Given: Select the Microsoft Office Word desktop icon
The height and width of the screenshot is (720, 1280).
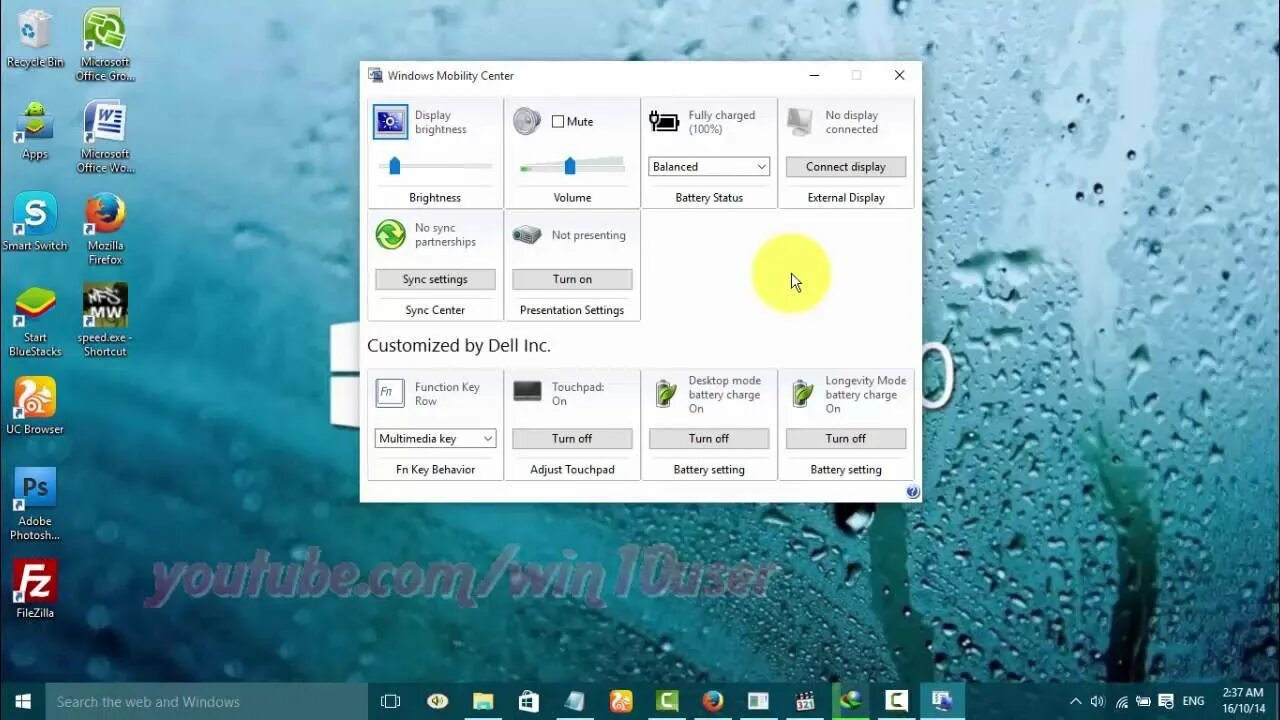Looking at the screenshot, I should (x=105, y=137).
